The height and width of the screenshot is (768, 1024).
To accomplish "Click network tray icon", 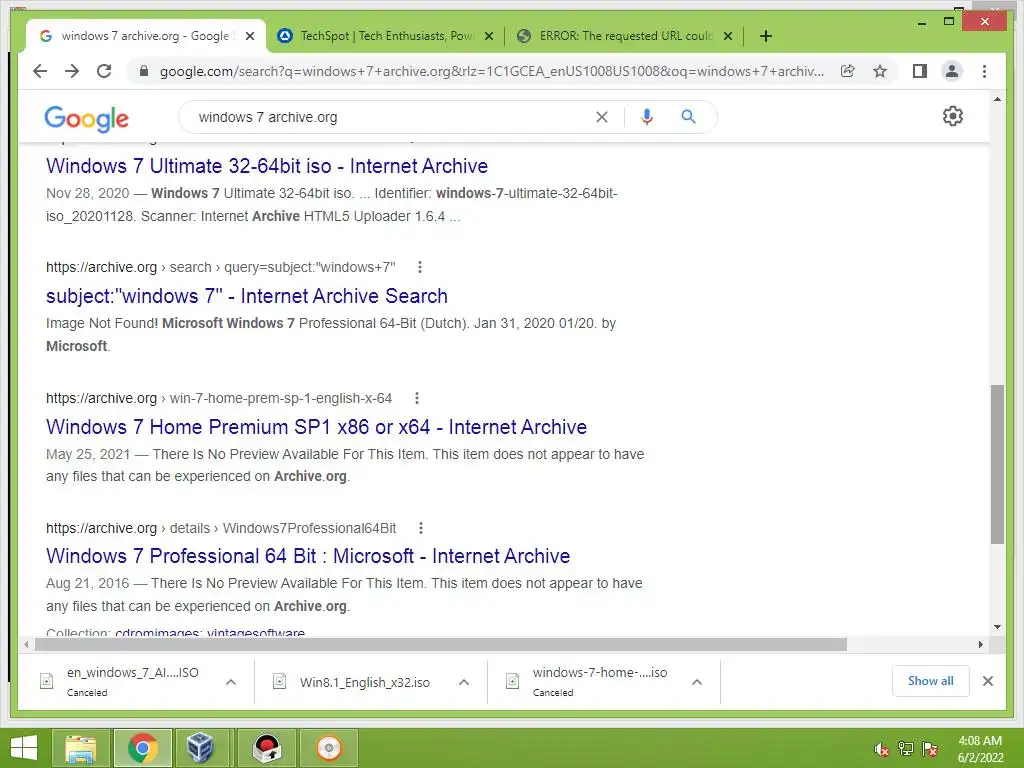I will tap(906, 749).
